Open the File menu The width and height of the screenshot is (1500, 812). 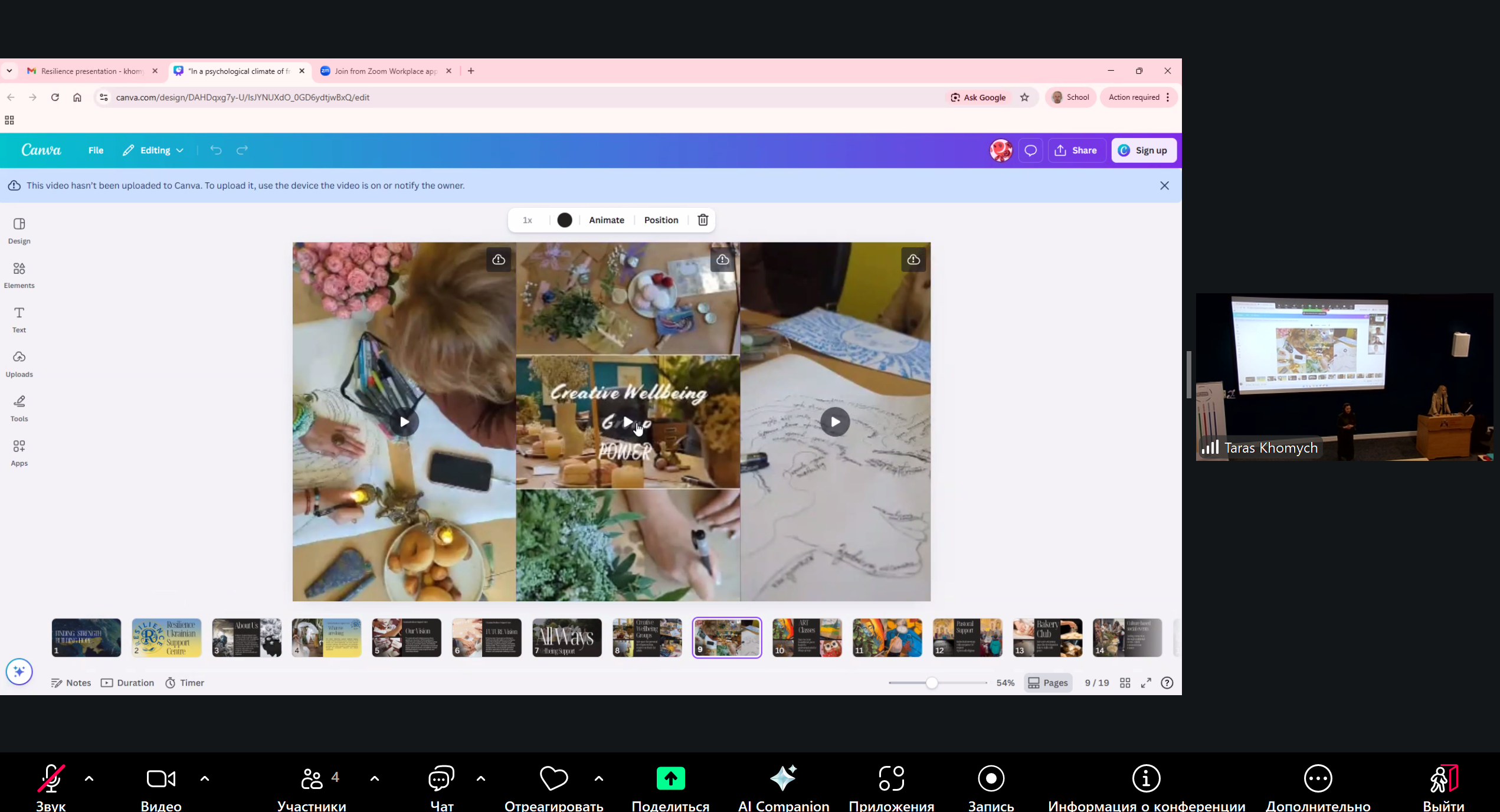click(x=96, y=150)
